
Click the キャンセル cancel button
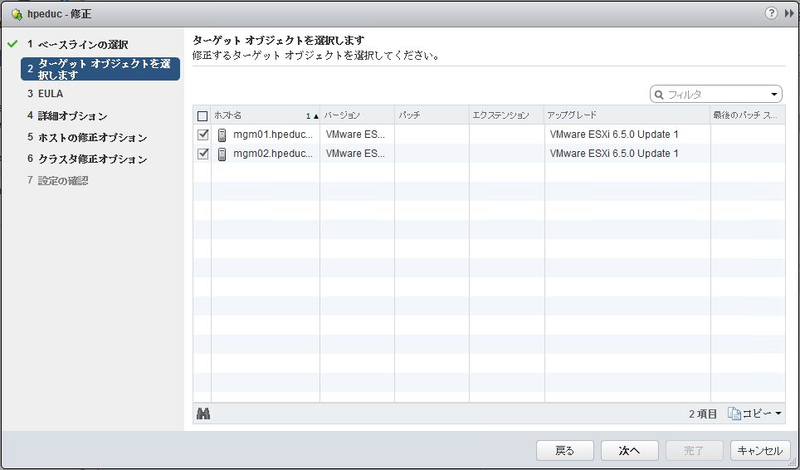[760, 451]
